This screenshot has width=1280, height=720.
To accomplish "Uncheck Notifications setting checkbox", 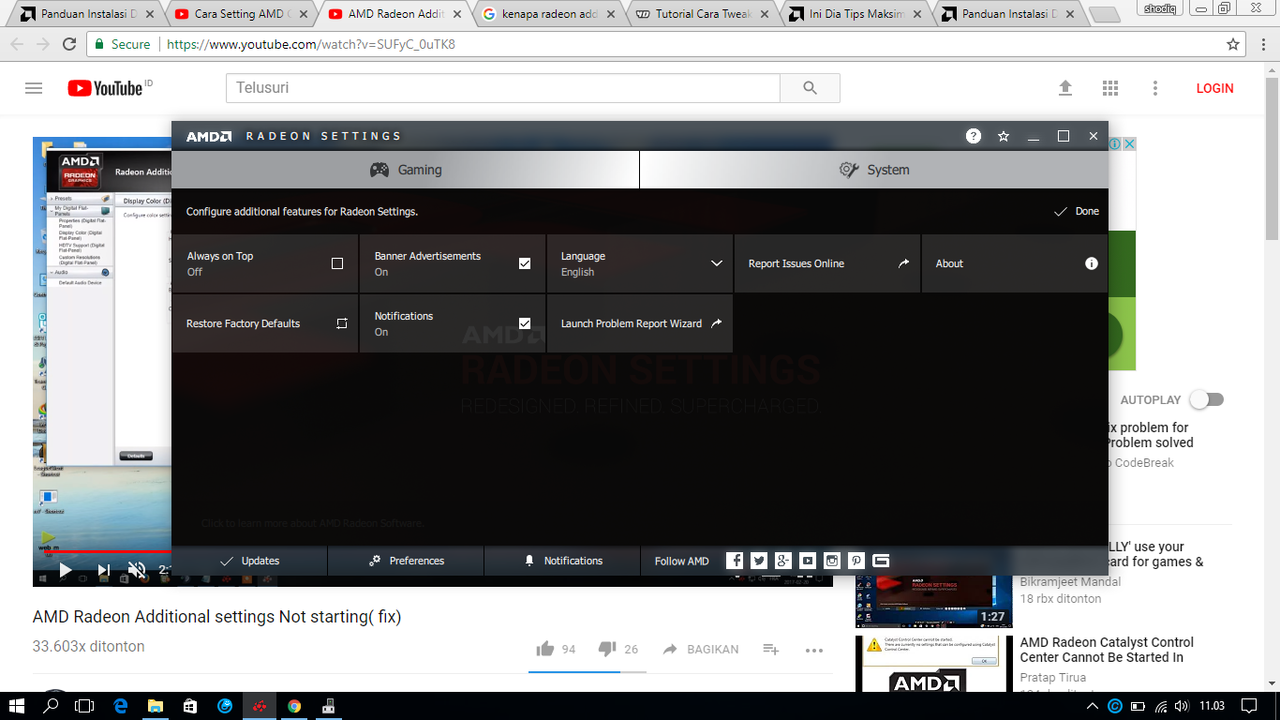I will (524, 324).
